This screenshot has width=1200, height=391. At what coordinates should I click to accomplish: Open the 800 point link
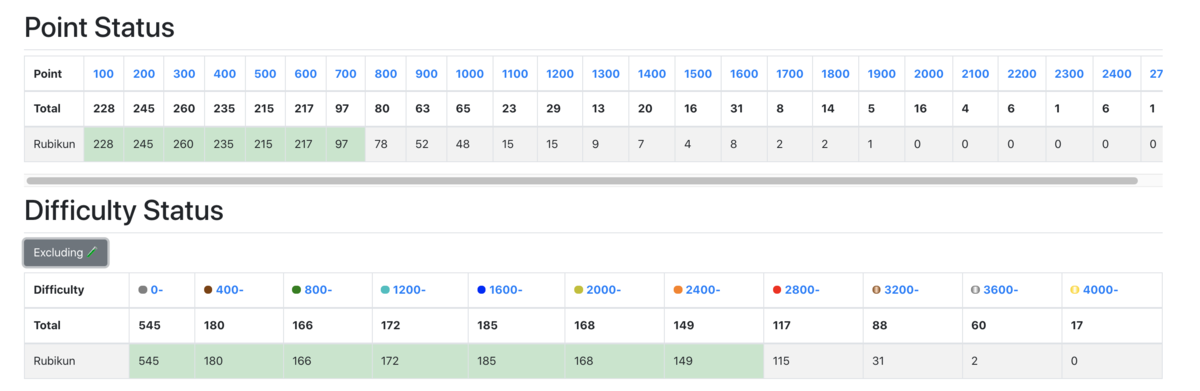[x=386, y=74]
